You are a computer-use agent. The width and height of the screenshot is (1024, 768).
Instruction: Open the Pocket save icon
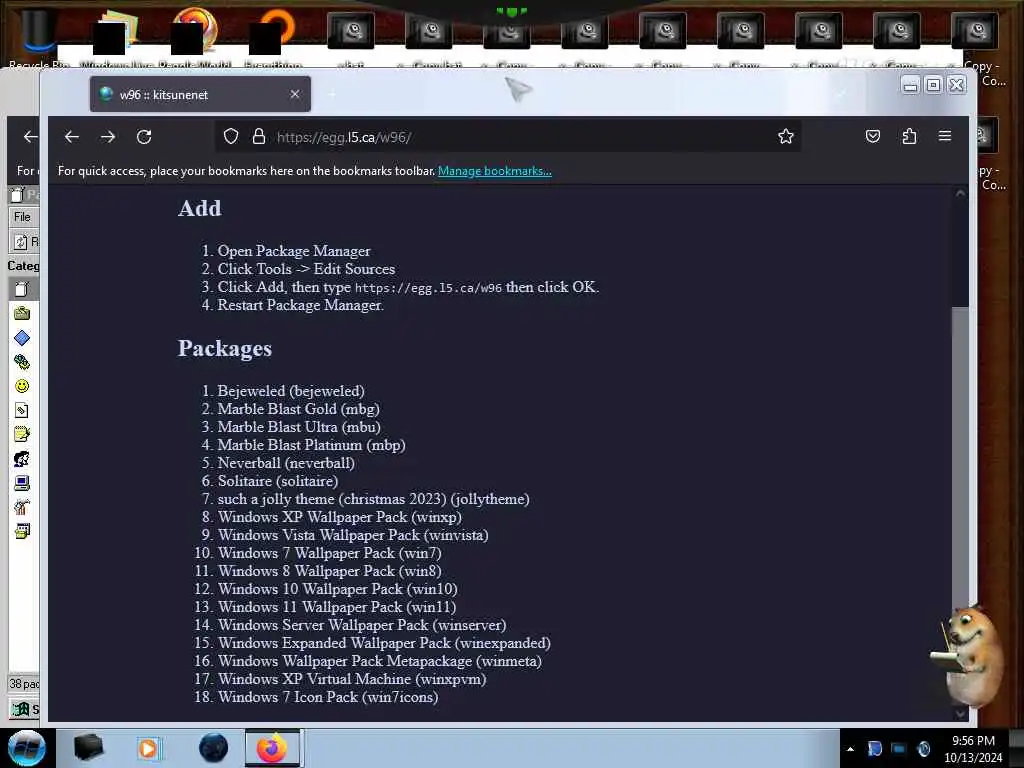tap(872, 136)
